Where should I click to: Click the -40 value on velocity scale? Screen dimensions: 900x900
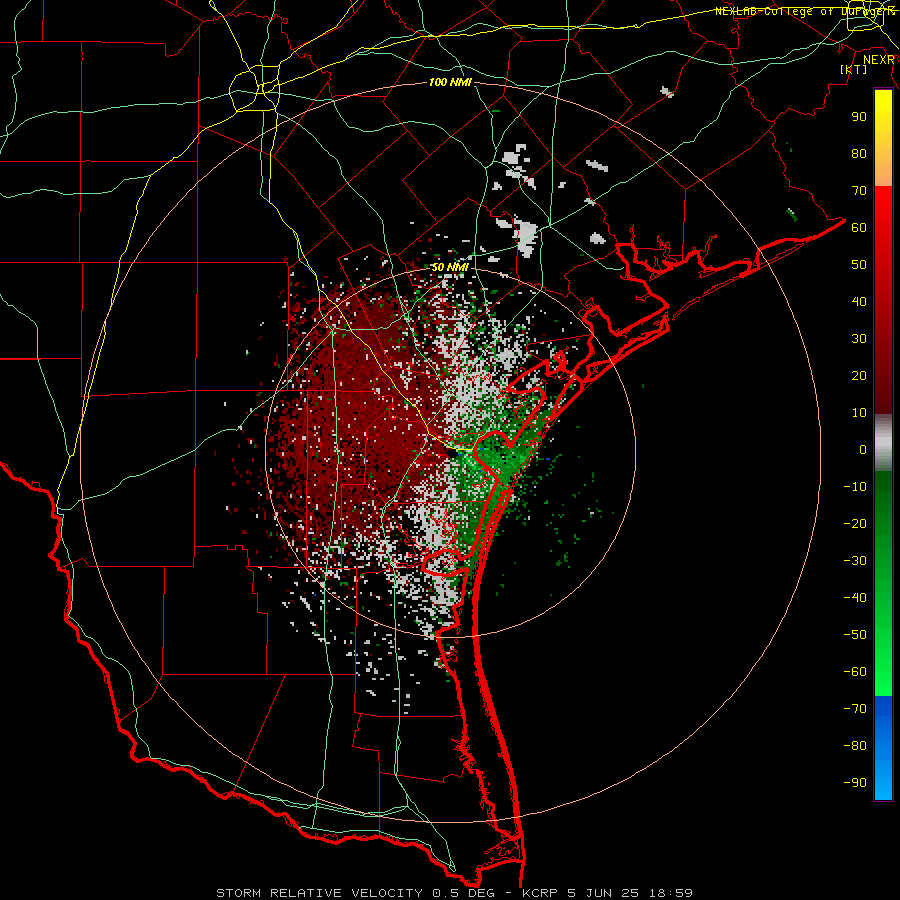[855, 598]
